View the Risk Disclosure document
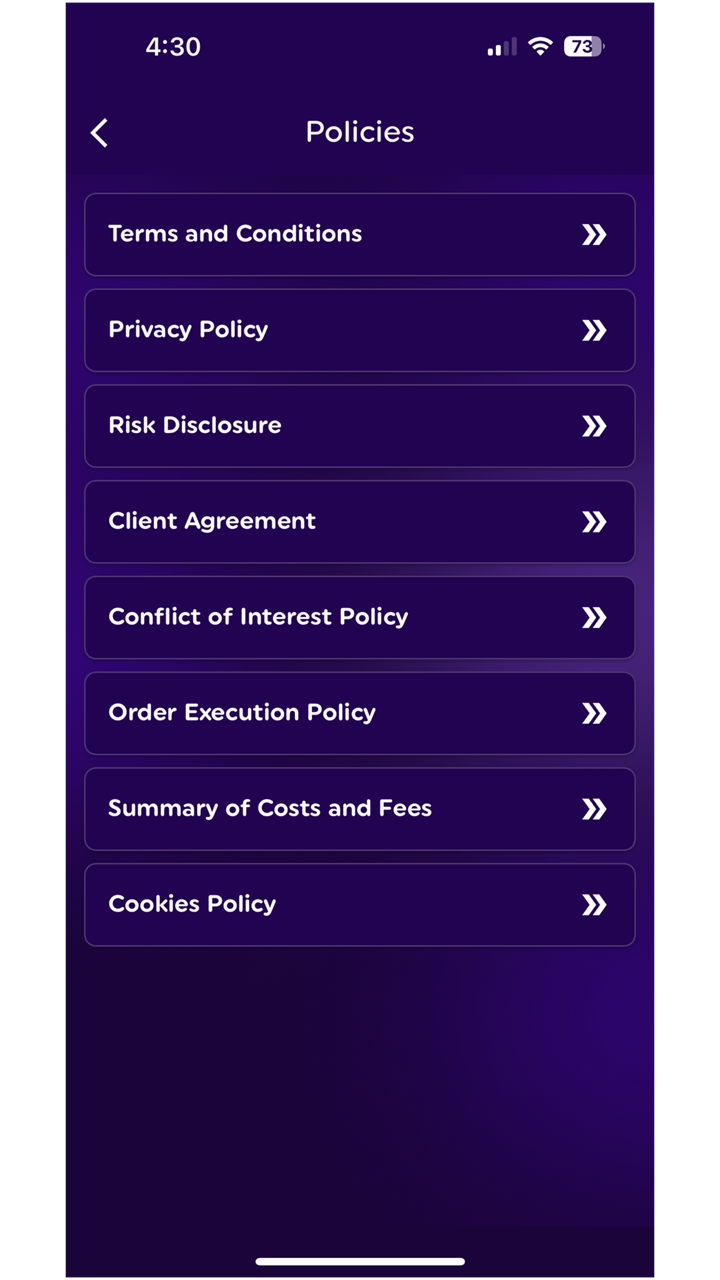The width and height of the screenshot is (720, 1280). 195,425
